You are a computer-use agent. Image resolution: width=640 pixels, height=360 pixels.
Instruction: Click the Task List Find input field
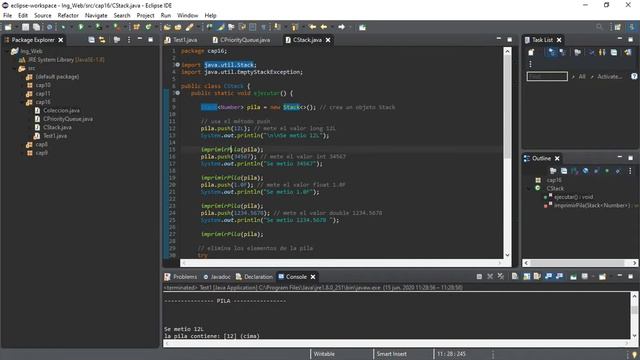(547, 76)
